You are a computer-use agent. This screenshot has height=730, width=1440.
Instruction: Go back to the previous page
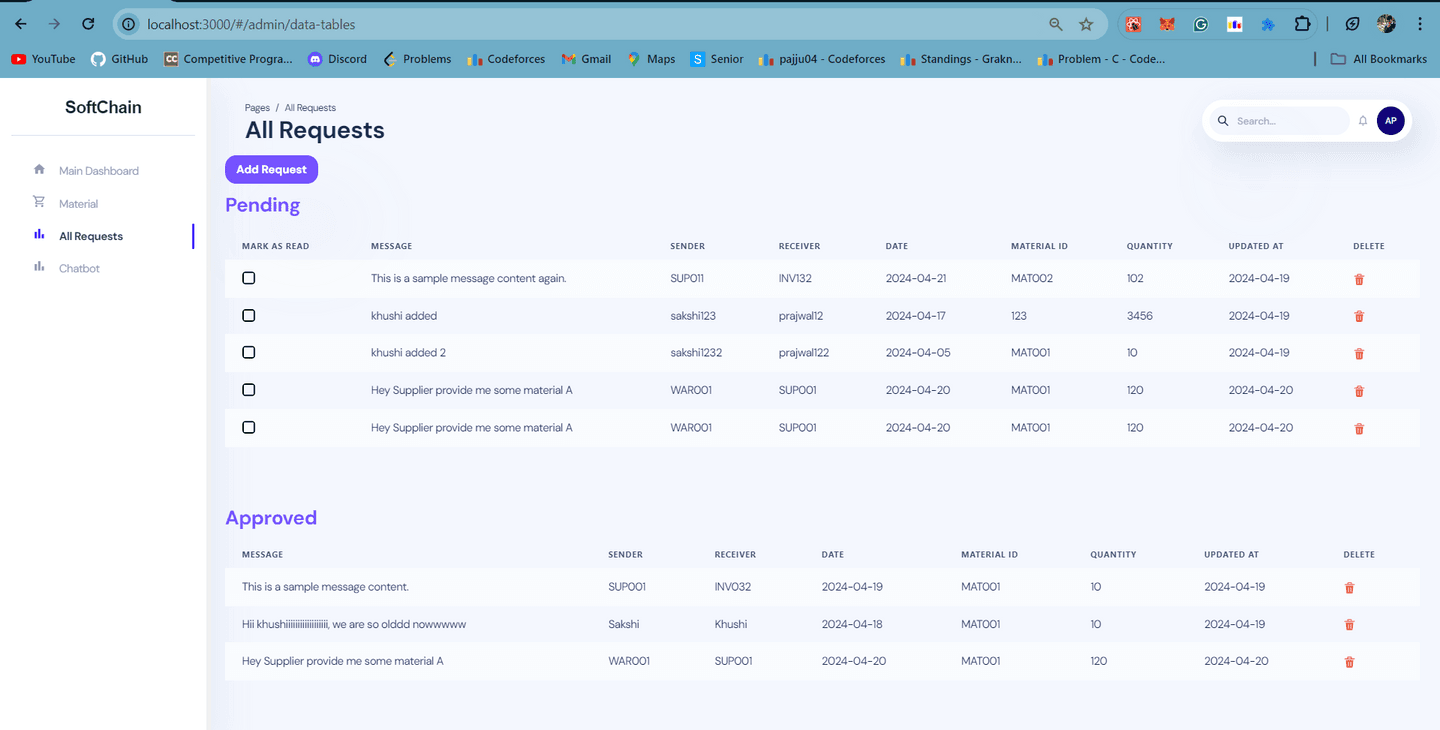[21, 24]
